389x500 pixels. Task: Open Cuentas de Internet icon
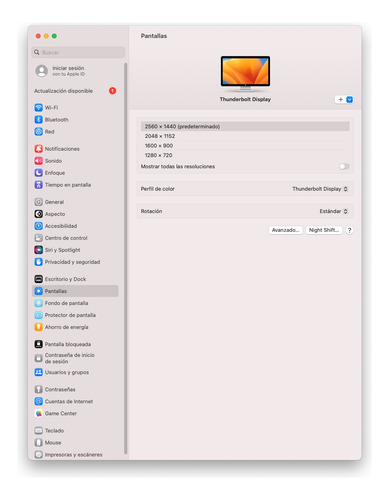39,401
